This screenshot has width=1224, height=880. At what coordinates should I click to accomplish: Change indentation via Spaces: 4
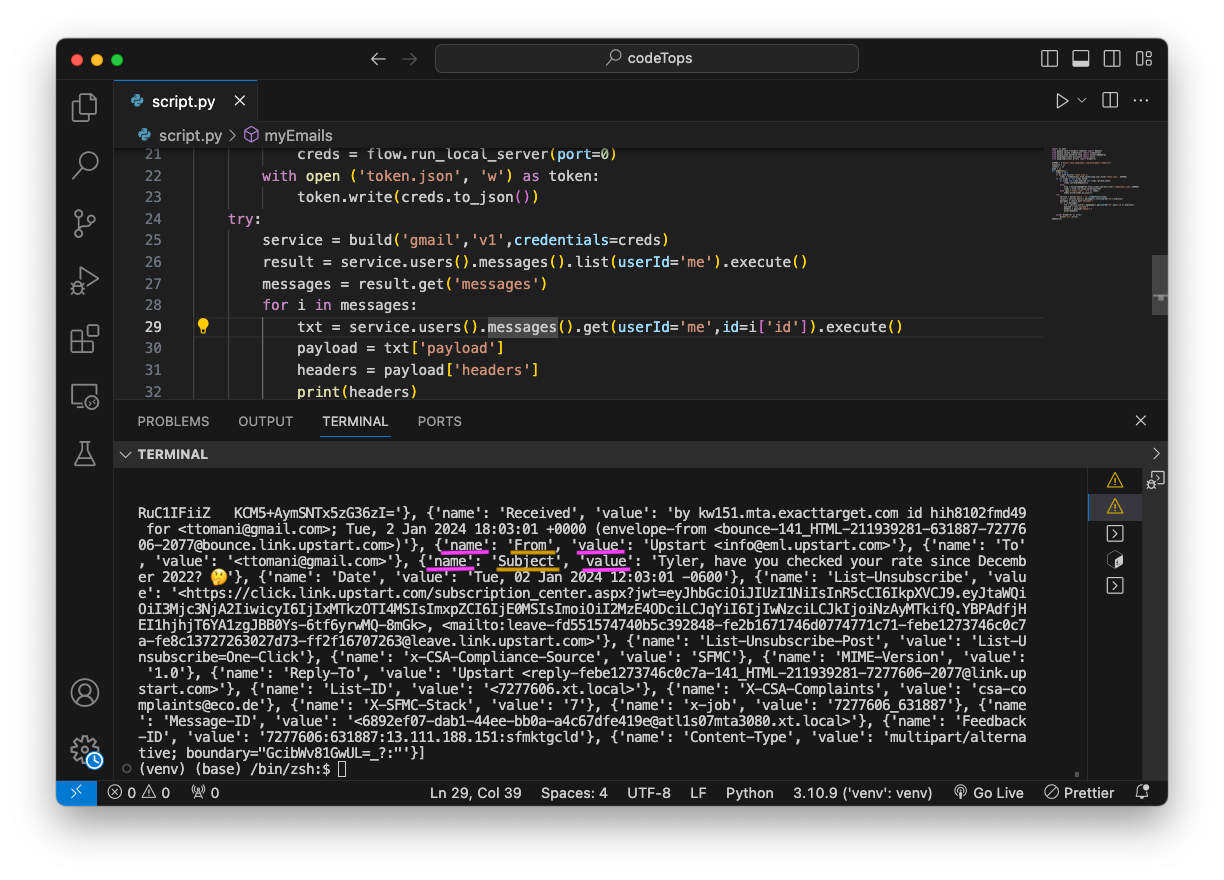[x=574, y=793]
